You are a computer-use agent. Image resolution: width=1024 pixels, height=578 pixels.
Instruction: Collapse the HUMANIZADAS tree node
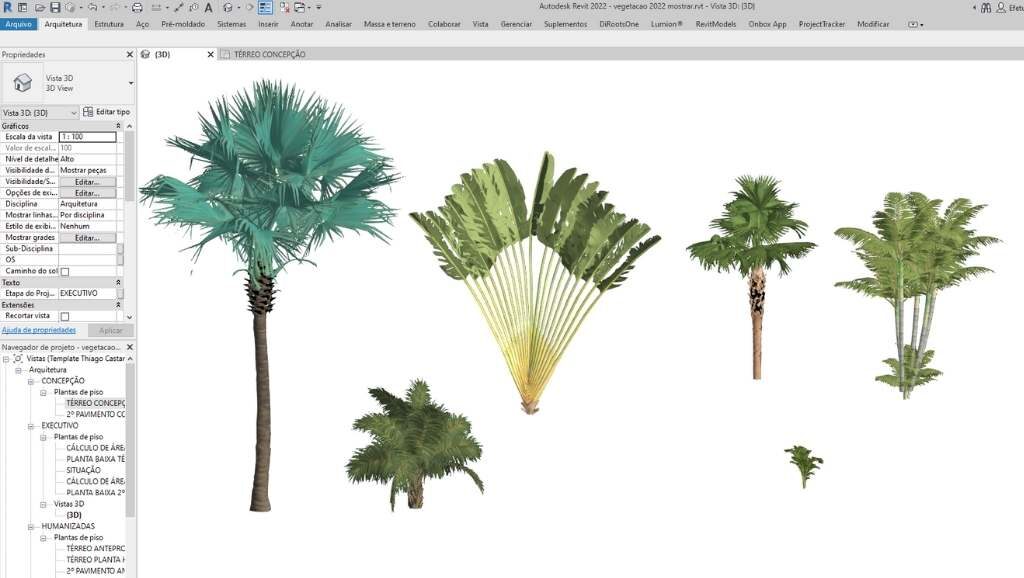[32, 525]
